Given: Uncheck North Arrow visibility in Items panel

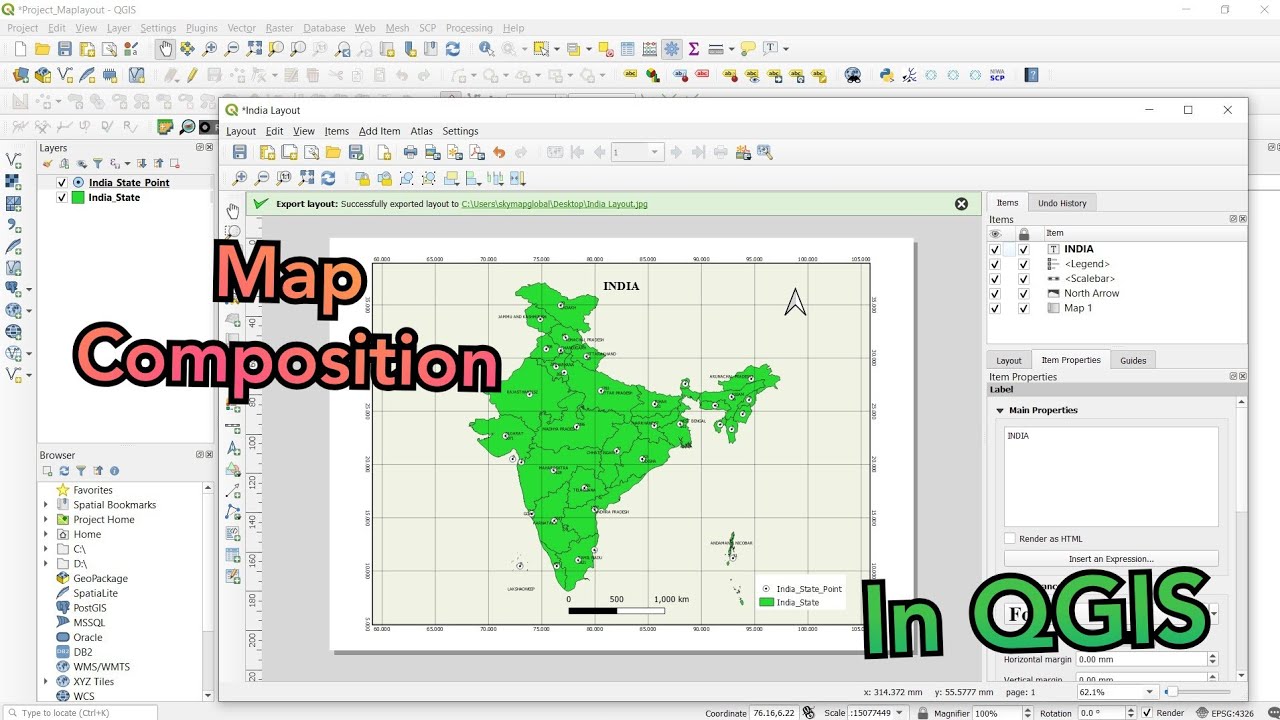Looking at the screenshot, I should tap(995, 293).
